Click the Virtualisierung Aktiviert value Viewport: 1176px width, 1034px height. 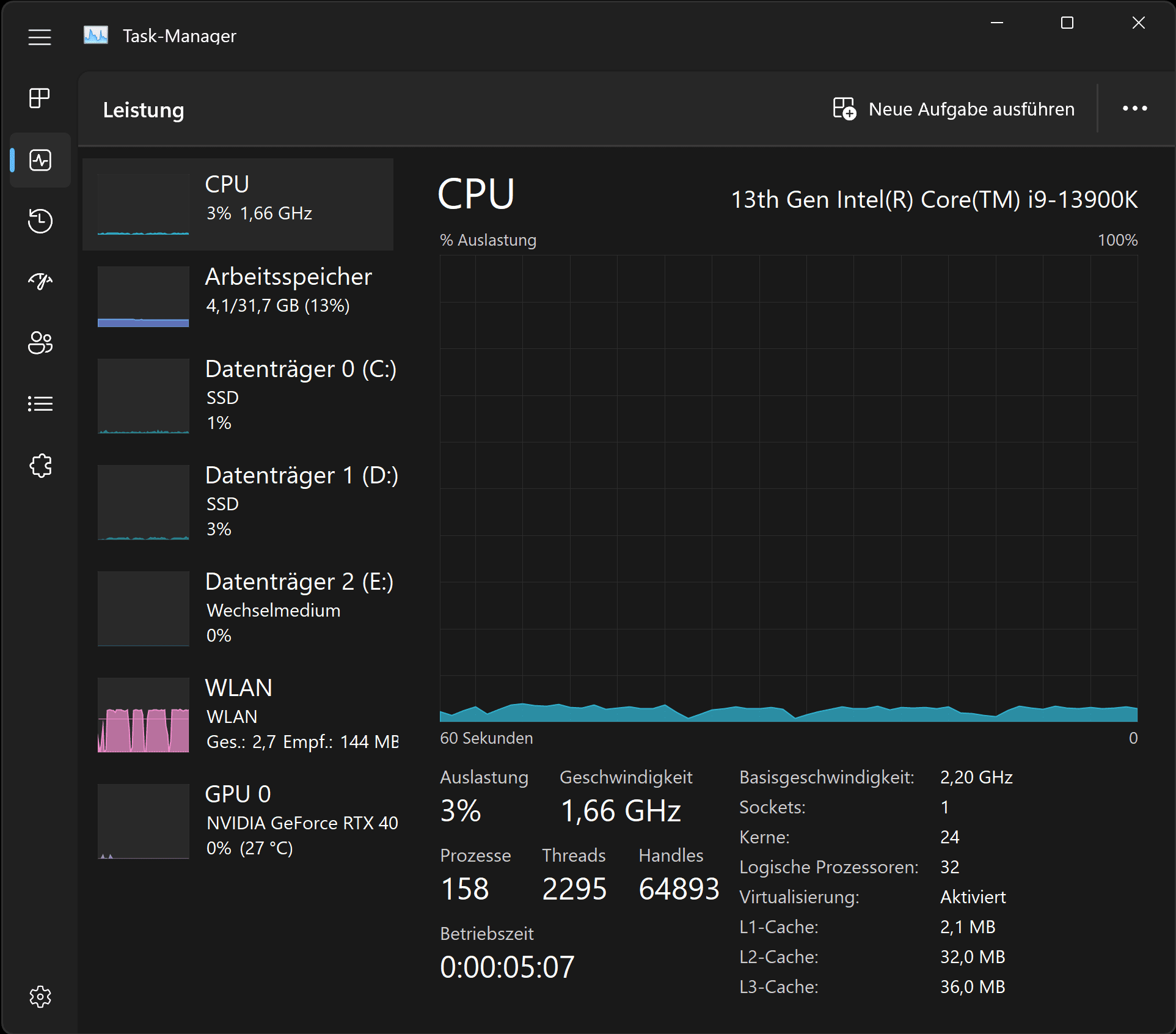973,897
